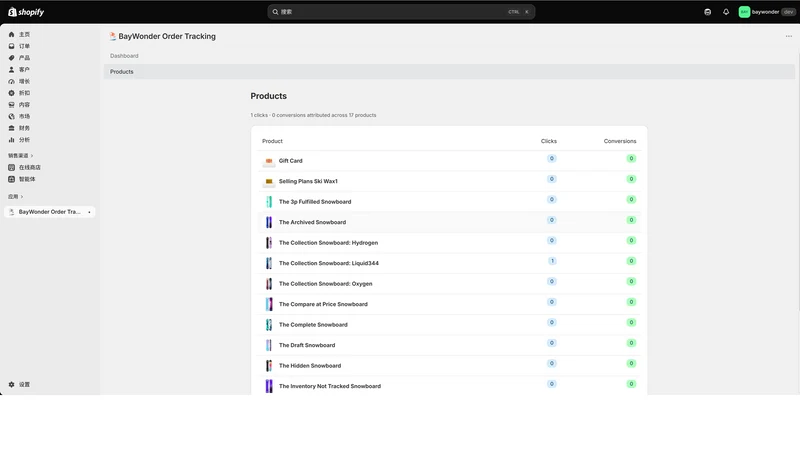800x450 pixels.
Task: Click the Clicks column header
Action: [x=549, y=141]
